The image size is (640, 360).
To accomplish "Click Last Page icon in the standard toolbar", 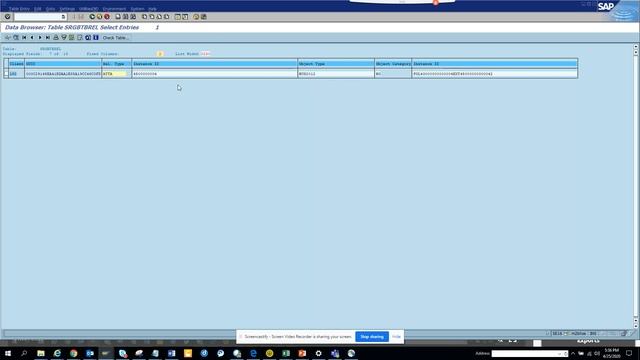I will (x=167, y=17).
